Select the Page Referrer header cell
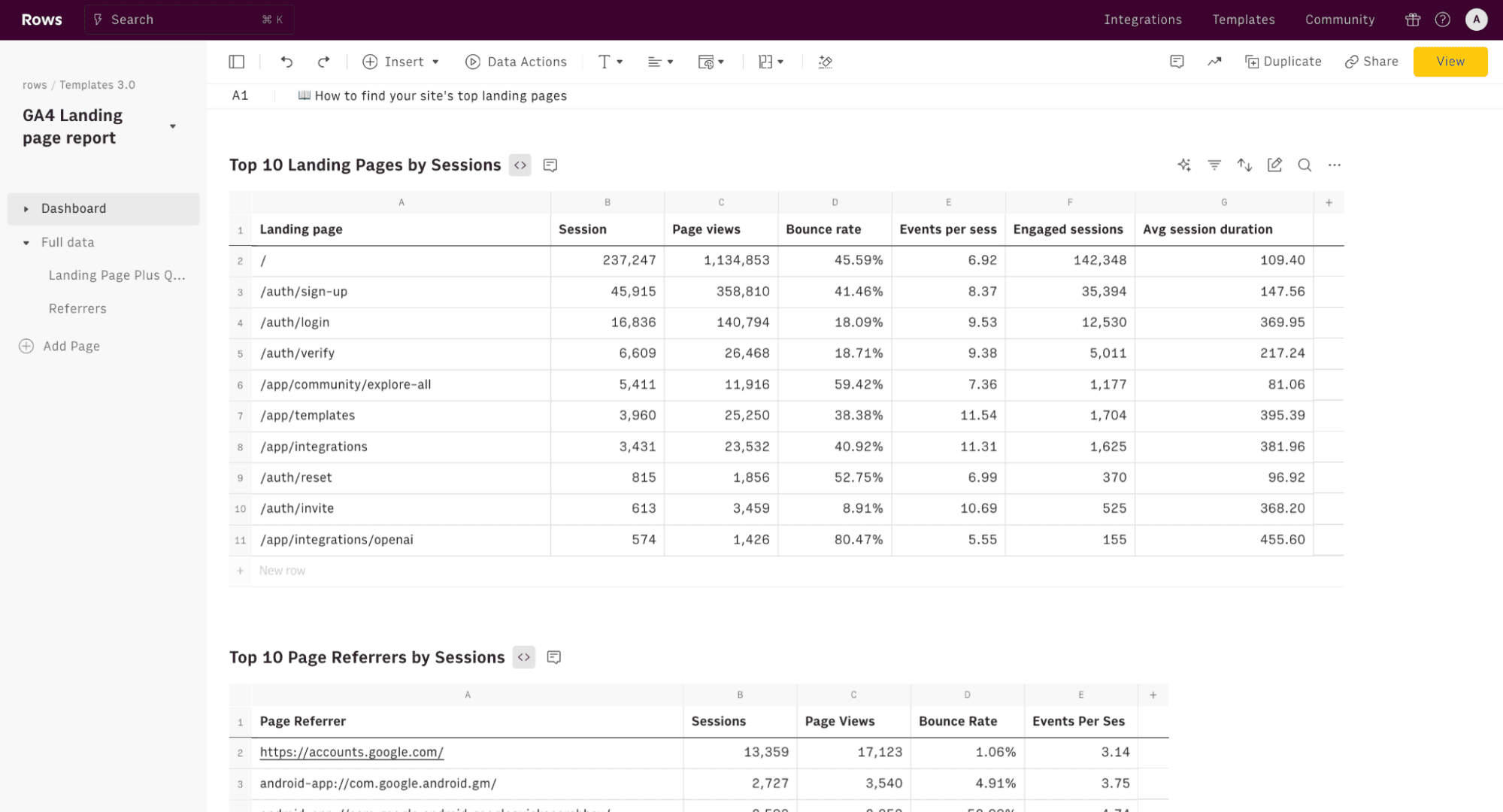 [x=468, y=721]
